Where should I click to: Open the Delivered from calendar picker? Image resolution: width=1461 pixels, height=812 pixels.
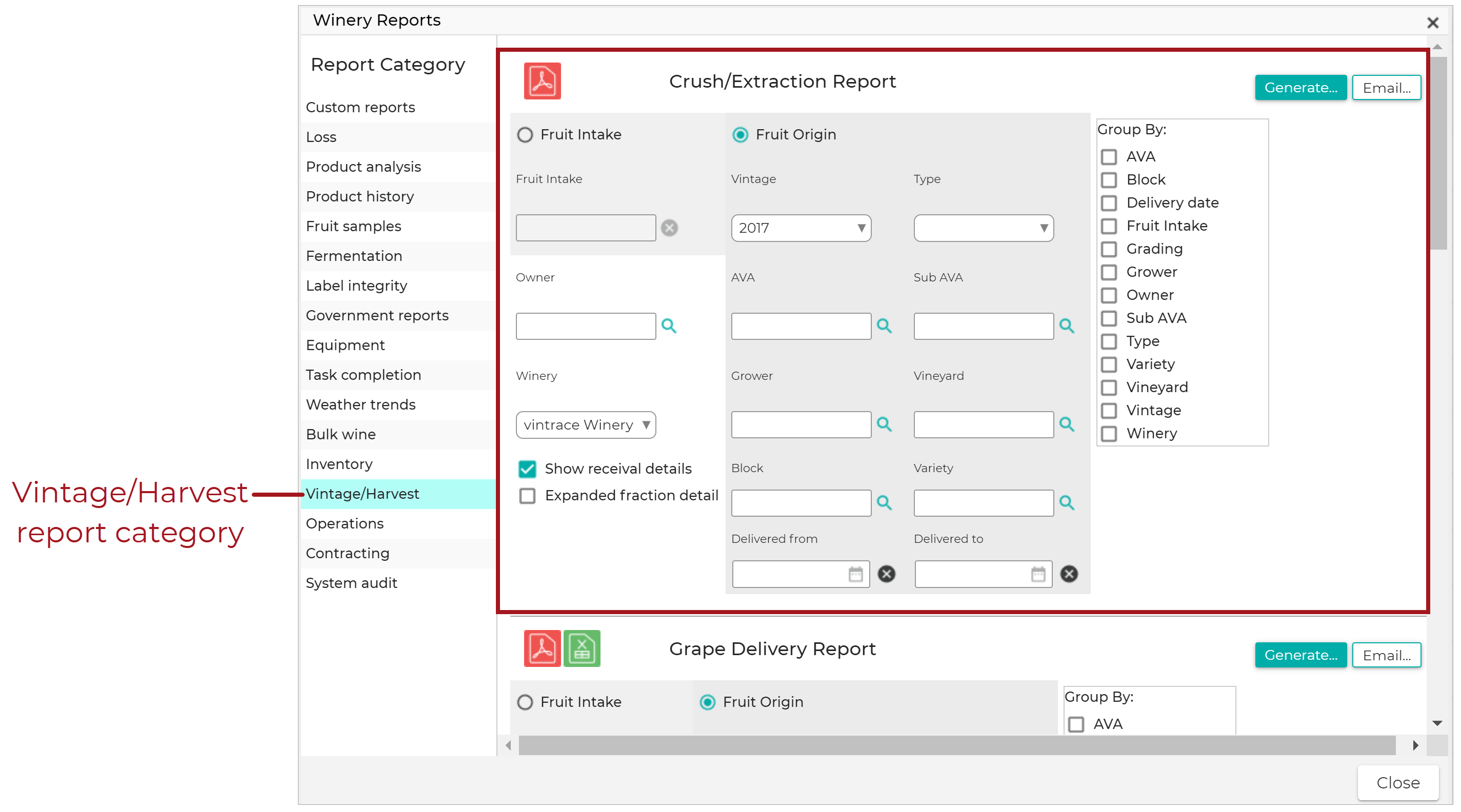[855, 575]
